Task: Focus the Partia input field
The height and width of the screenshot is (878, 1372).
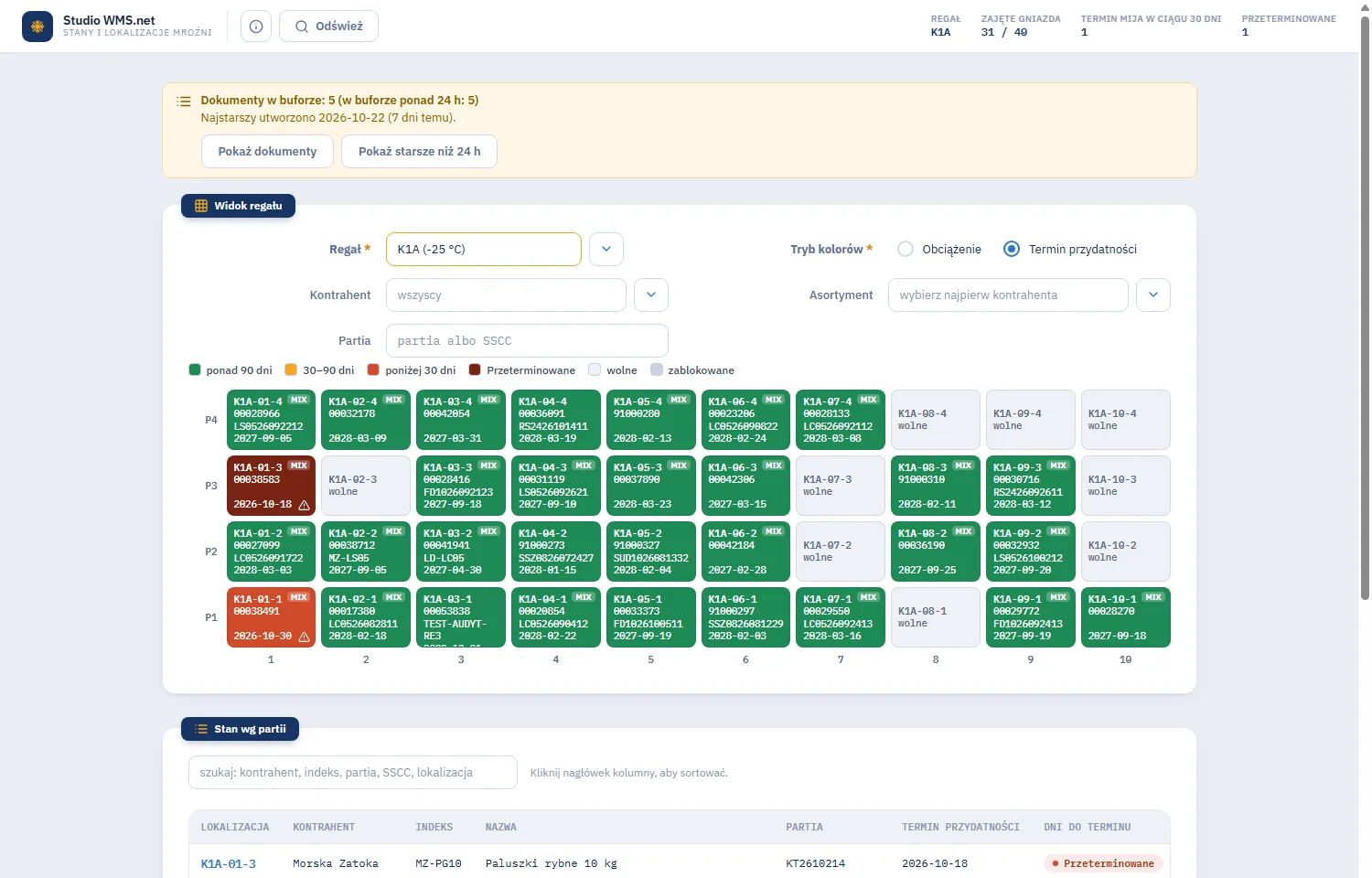Action: coord(527,340)
